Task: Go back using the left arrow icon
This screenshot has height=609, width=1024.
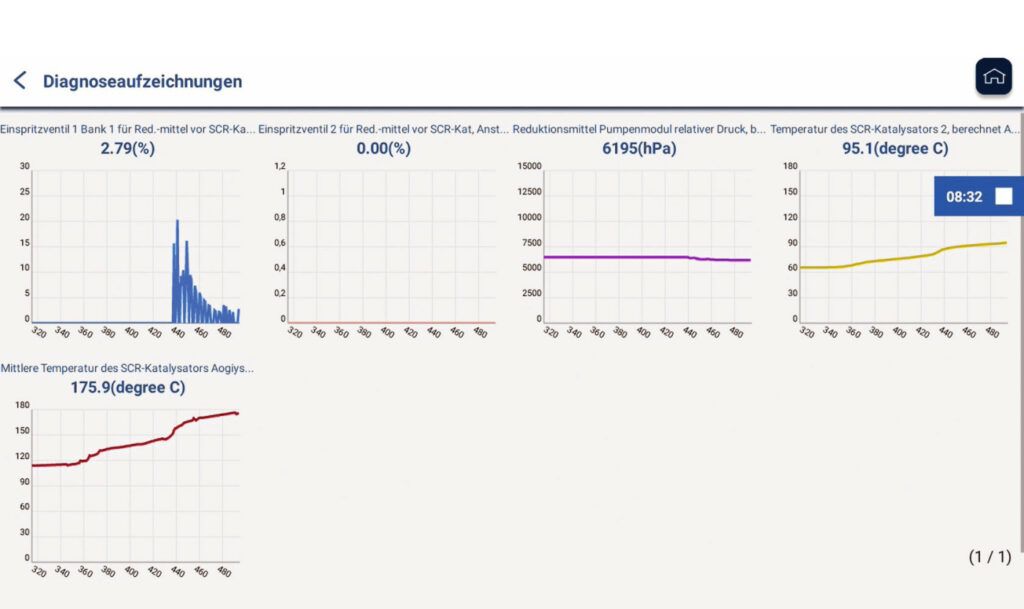Action: point(19,81)
